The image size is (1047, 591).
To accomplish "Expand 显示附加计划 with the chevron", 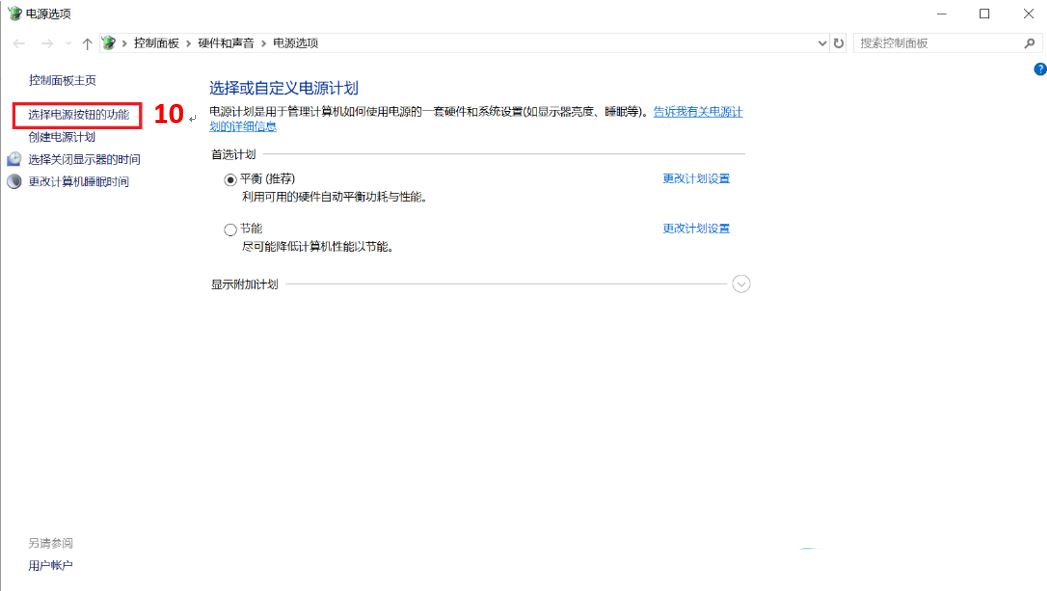I will (740, 285).
